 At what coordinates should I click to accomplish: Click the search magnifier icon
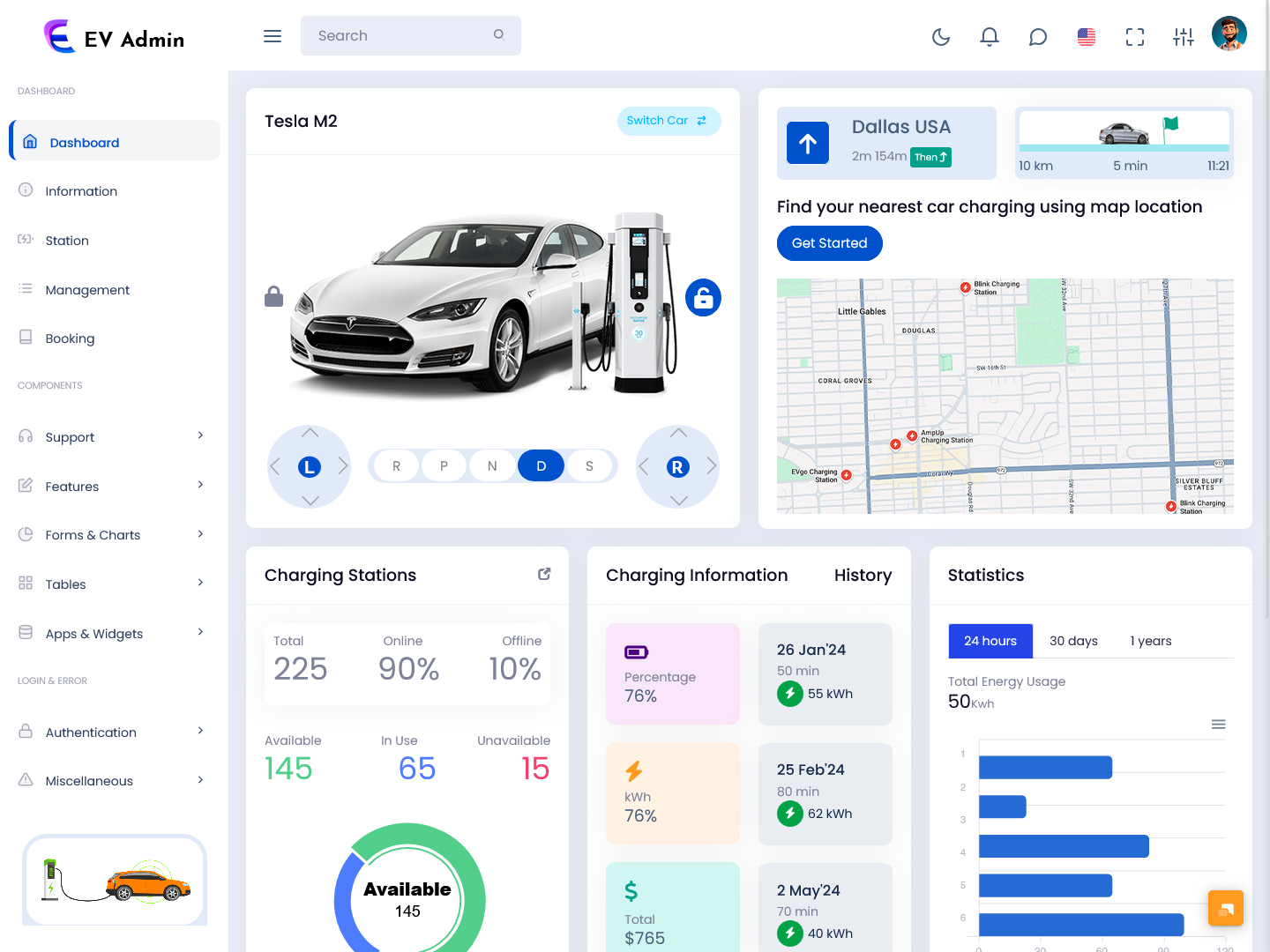click(499, 35)
